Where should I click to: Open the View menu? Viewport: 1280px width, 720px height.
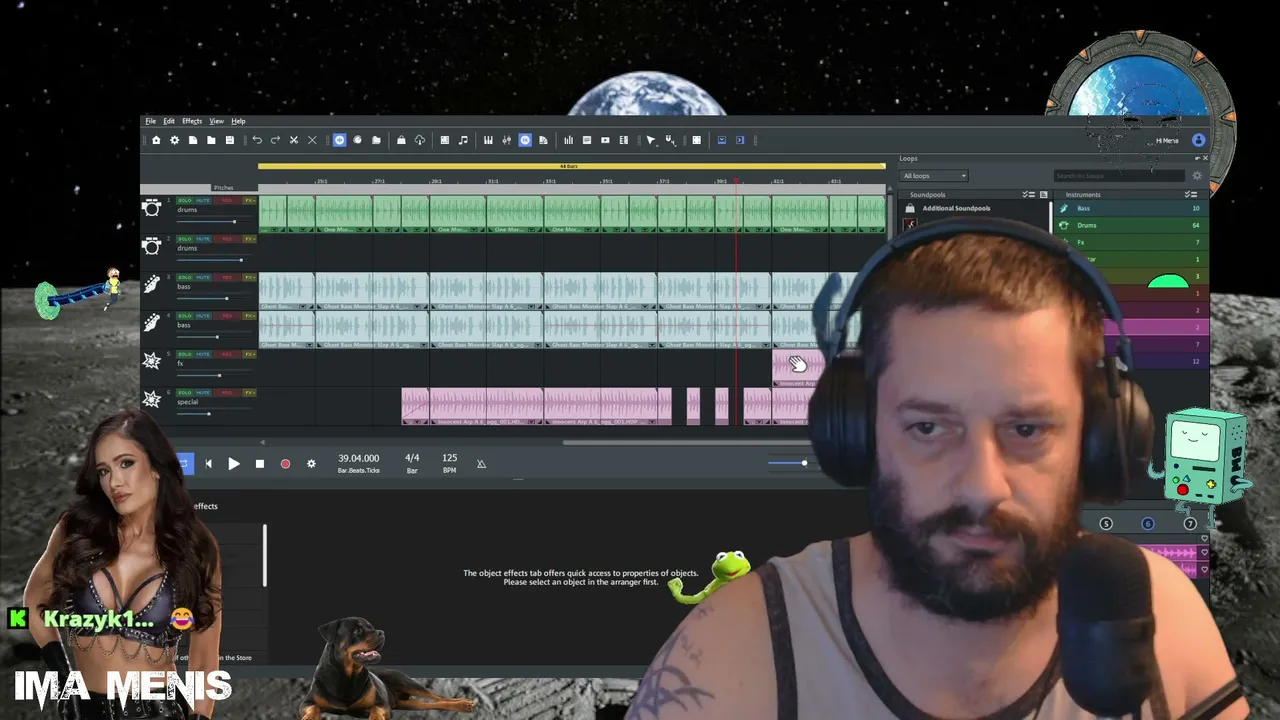tap(216, 121)
